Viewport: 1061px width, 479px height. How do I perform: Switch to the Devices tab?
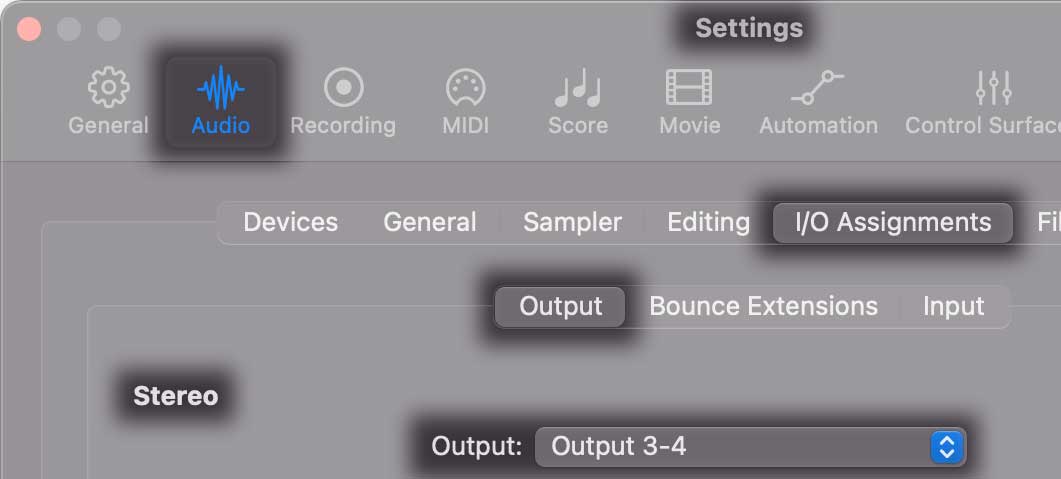[291, 222]
